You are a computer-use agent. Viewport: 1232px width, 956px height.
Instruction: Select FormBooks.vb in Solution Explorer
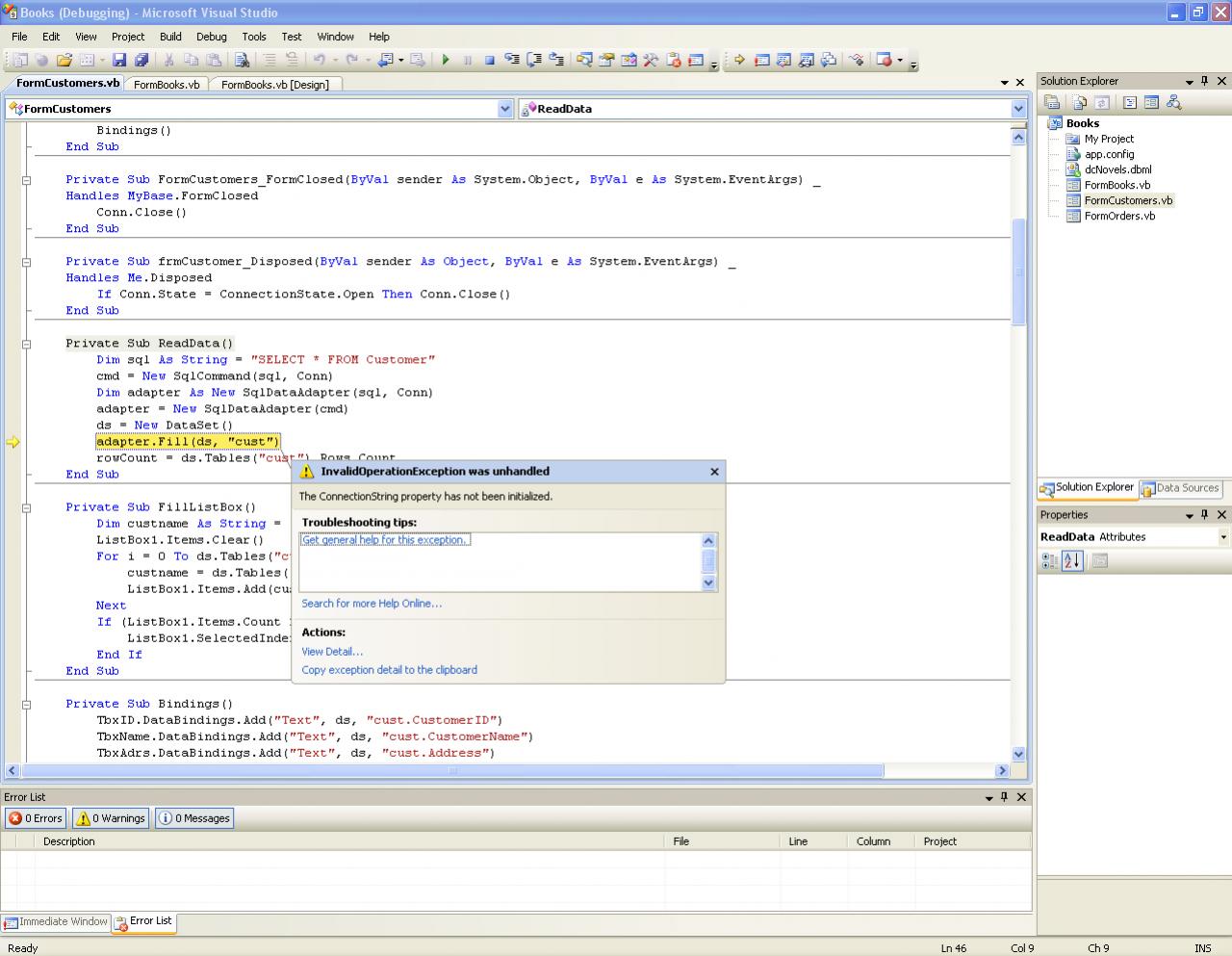pos(1116,185)
